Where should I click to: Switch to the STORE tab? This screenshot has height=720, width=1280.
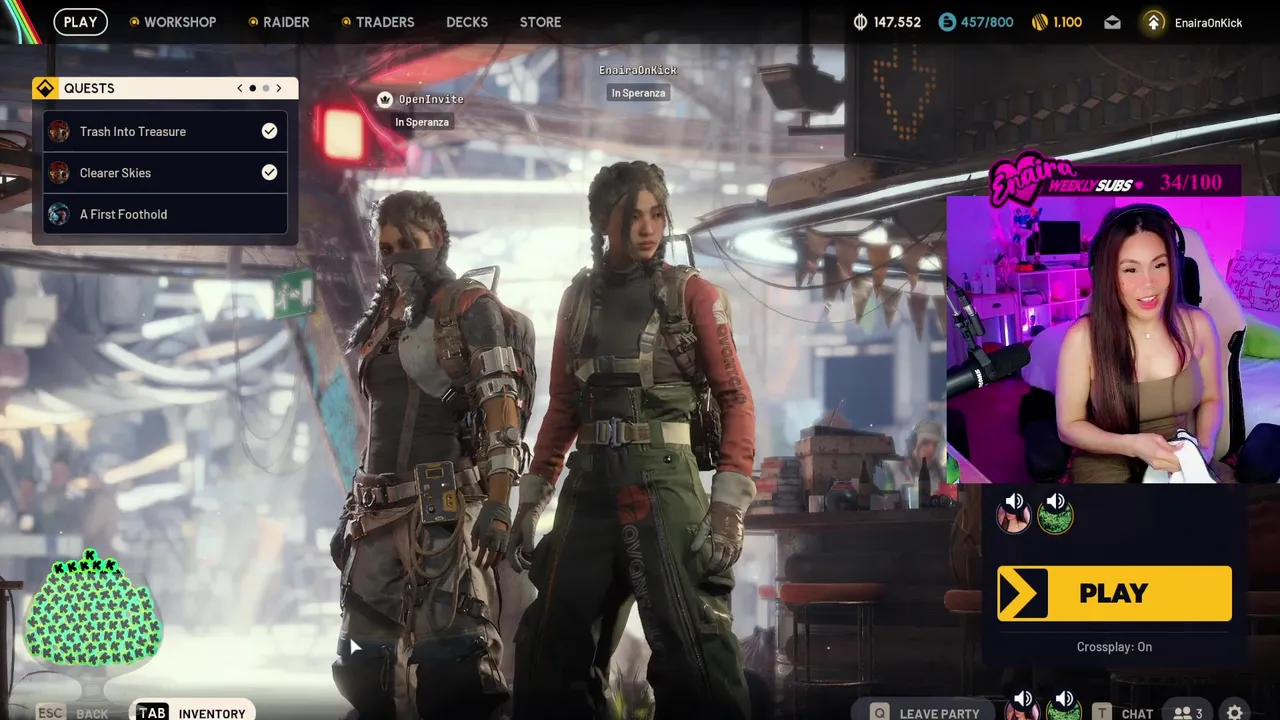(540, 22)
